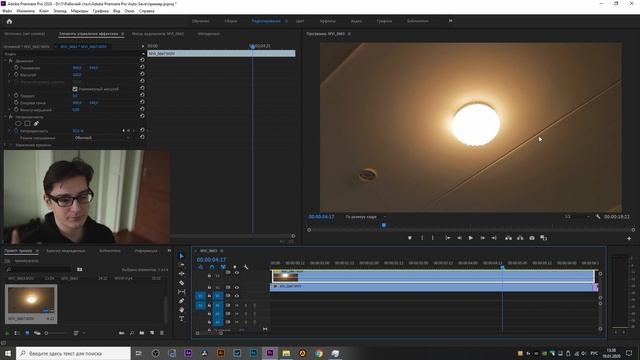
Task: Select the Razor tool in the tools panel
Action: (182, 282)
